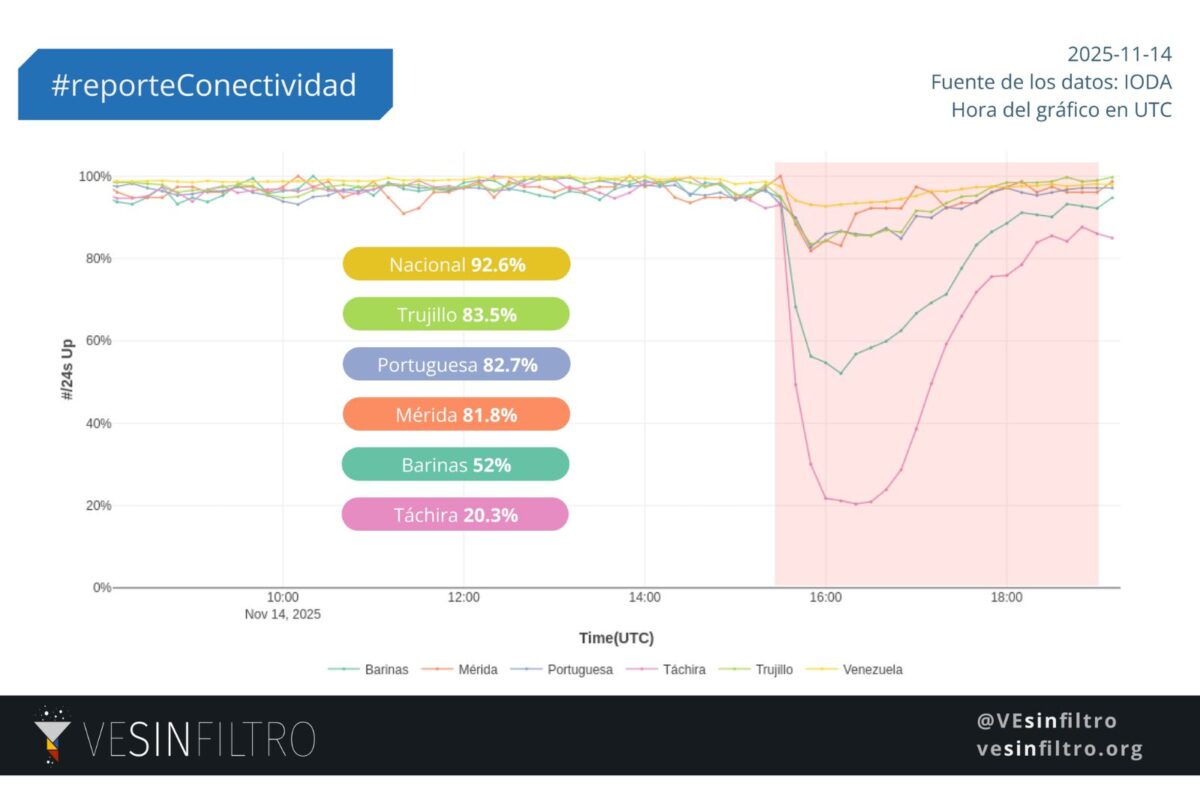1200x800 pixels.
Task: Click the Portuguesa 82.7% pill
Action: [456, 364]
